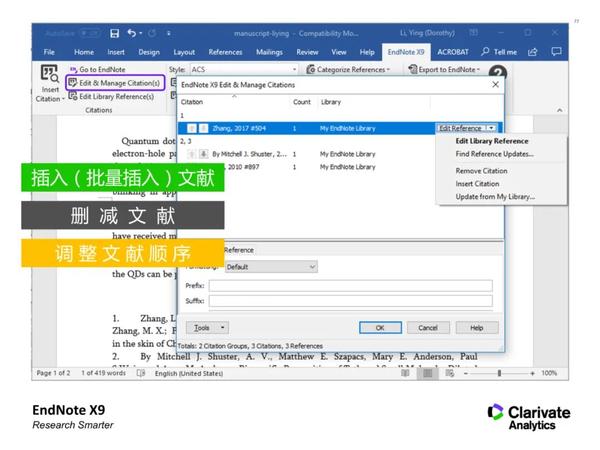Click Edit Library Reference(s)
This screenshot has height=450, width=600.
tap(111, 96)
